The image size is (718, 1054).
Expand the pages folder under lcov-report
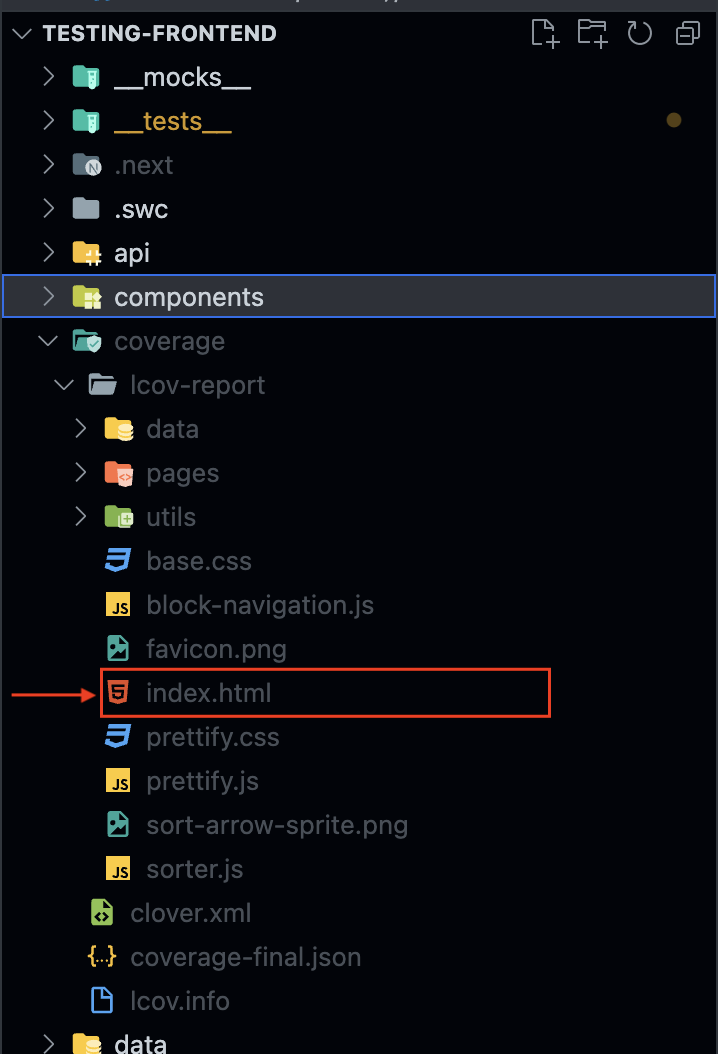pyautogui.click(x=81, y=472)
